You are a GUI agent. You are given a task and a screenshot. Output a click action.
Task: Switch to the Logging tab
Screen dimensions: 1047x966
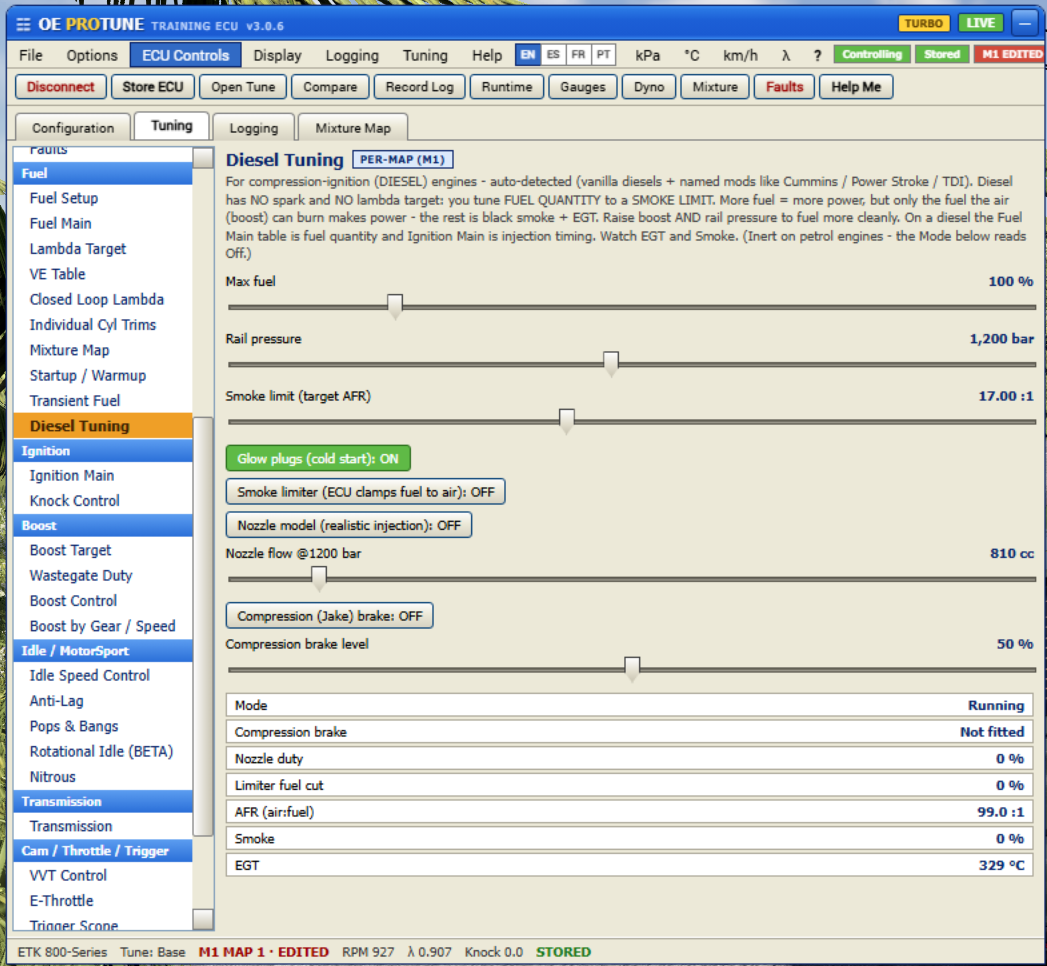pyautogui.click(x=254, y=128)
